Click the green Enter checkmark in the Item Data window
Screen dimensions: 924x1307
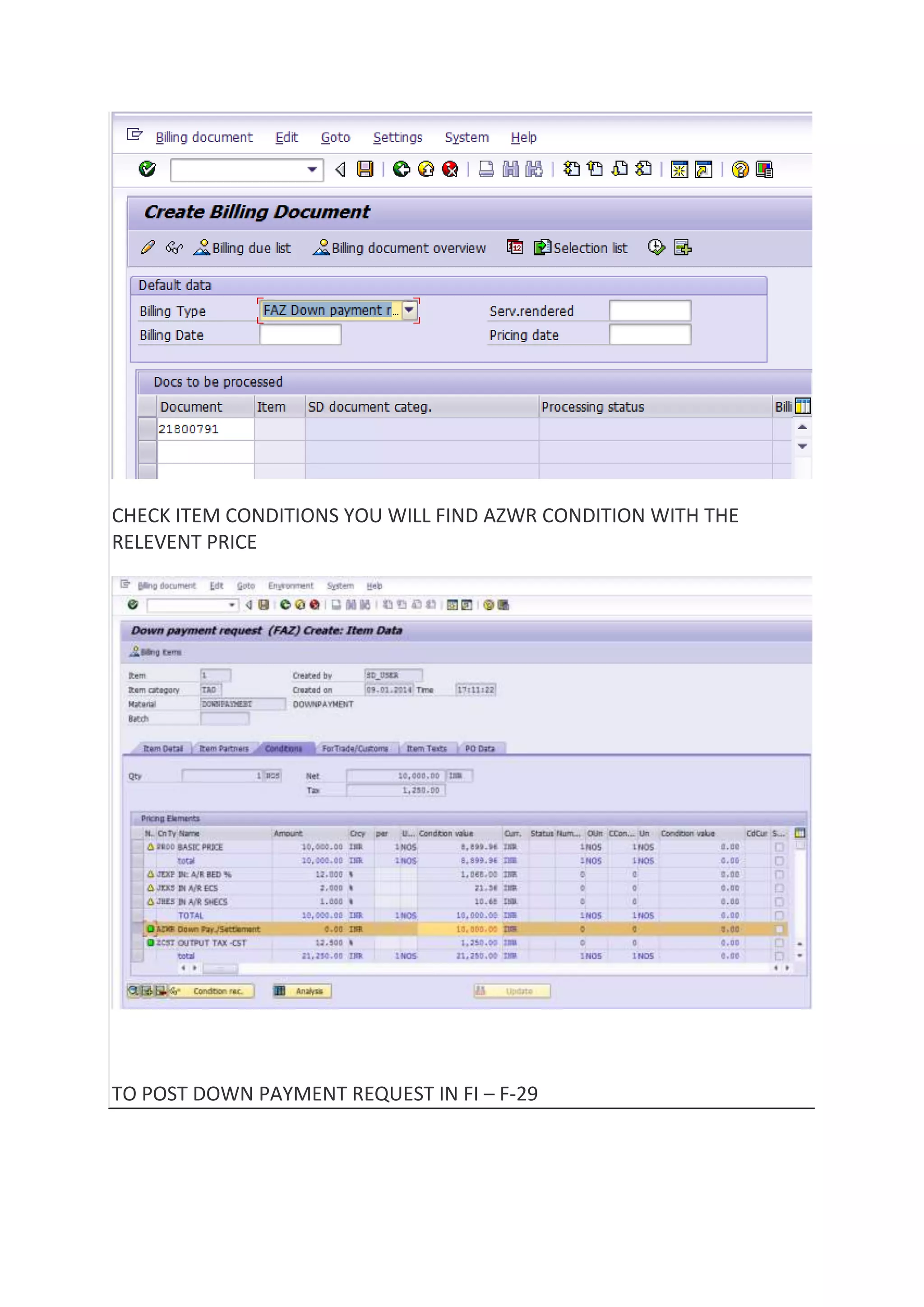(x=133, y=605)
